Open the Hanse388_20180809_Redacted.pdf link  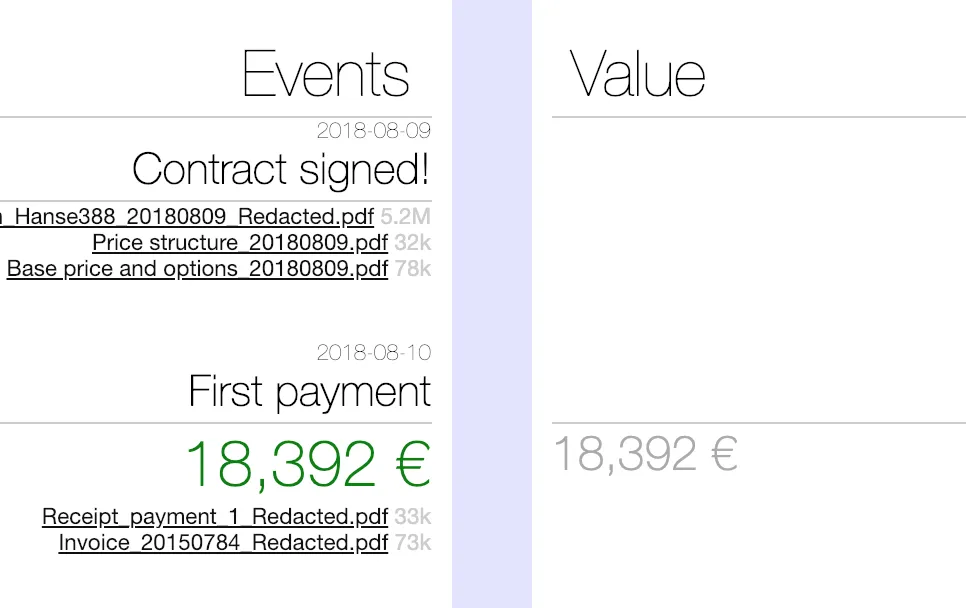(x=190, y=217)
